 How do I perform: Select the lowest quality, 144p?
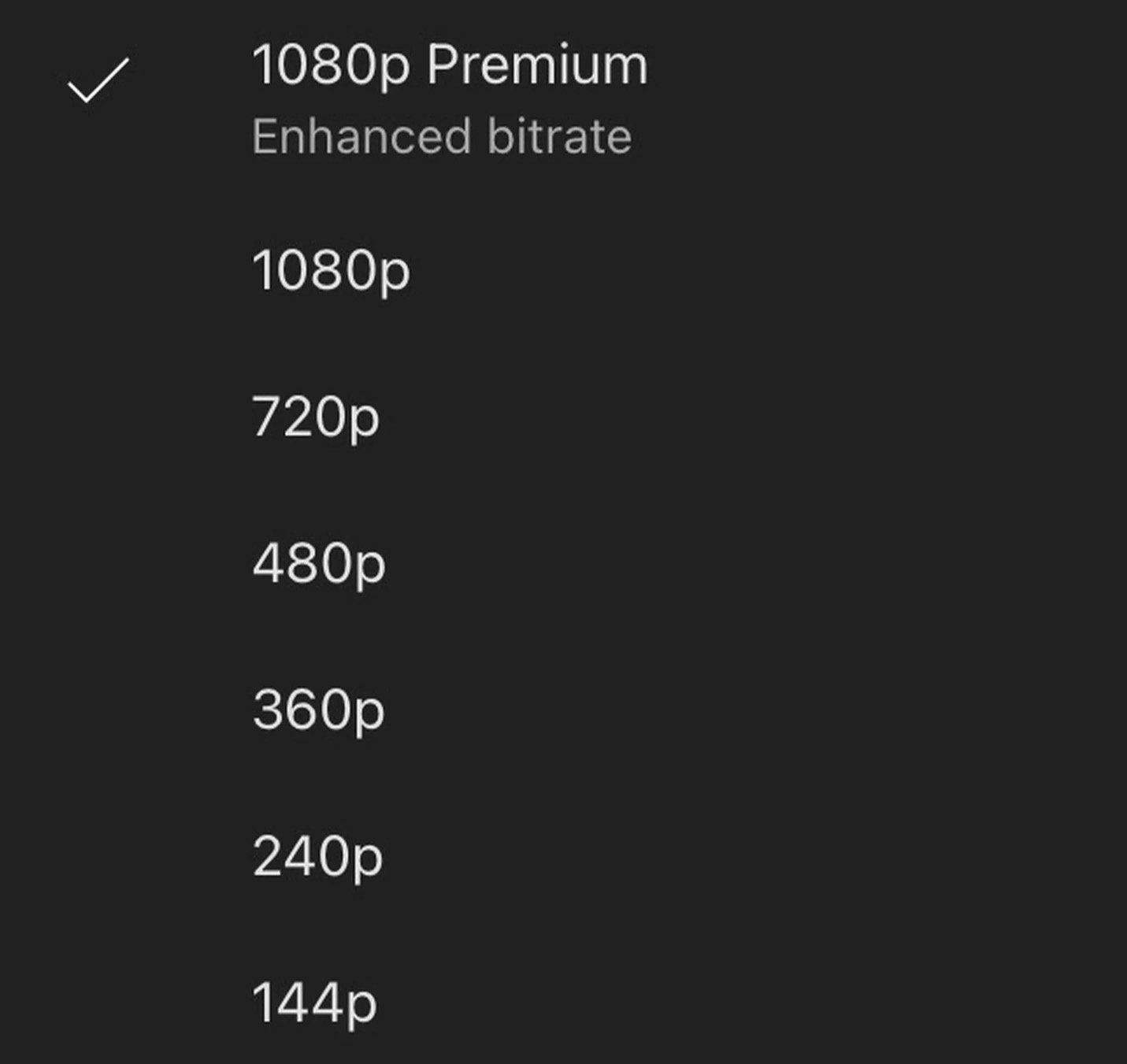coord(314,1003)
